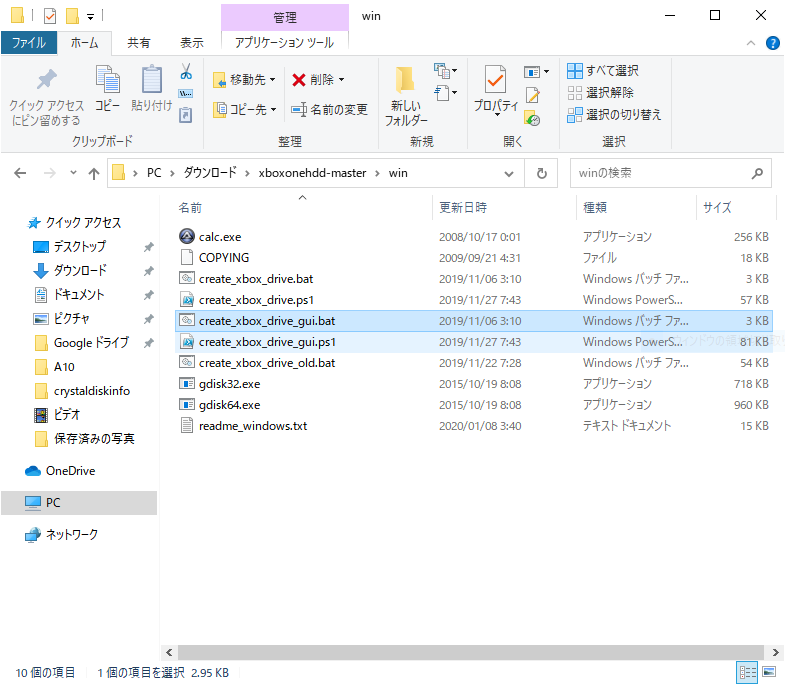Viewport: 785px width, 685px height.
Task: Click the Refresh icon next to address bar
Action: coord(541,173)
